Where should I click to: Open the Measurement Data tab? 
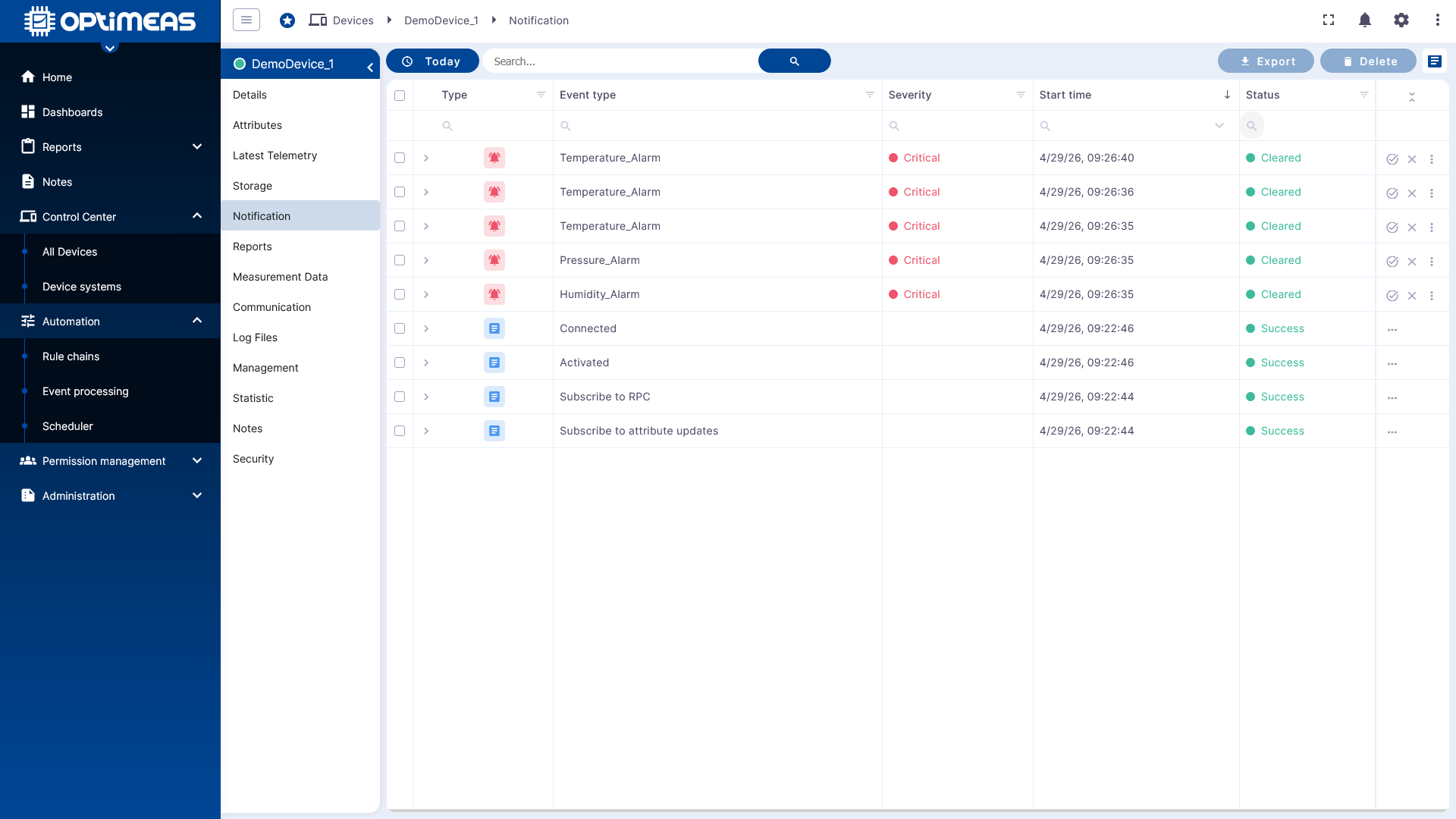pos(300,277)
